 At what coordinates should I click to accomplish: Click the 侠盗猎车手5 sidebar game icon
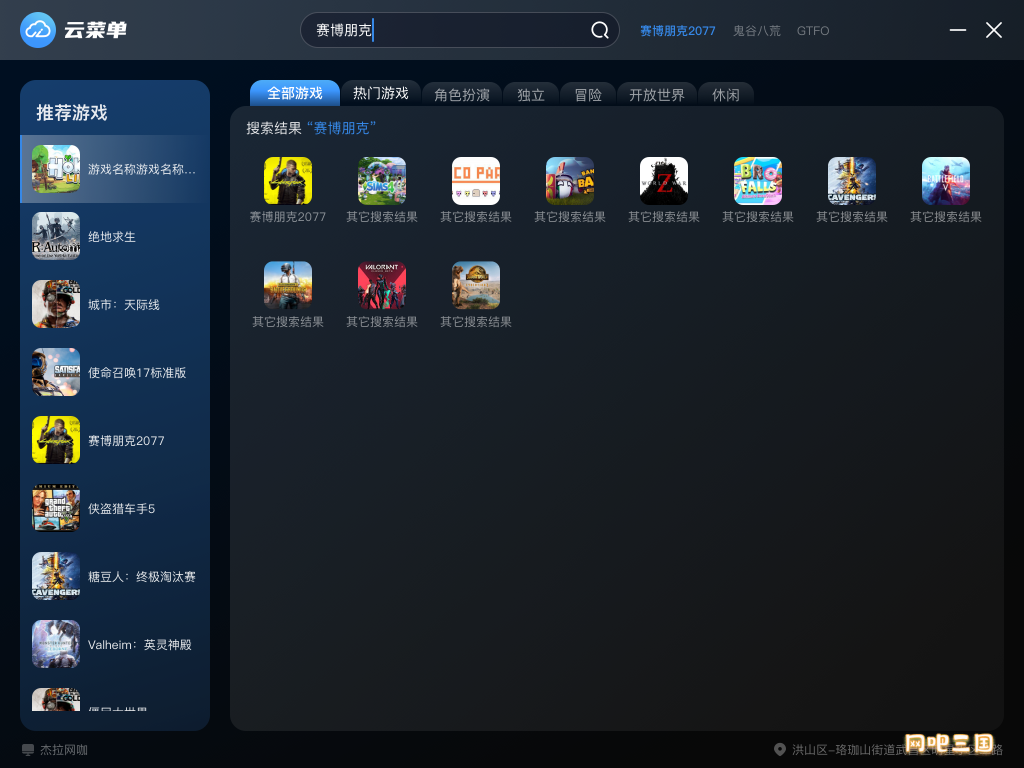tap(56, 508)
